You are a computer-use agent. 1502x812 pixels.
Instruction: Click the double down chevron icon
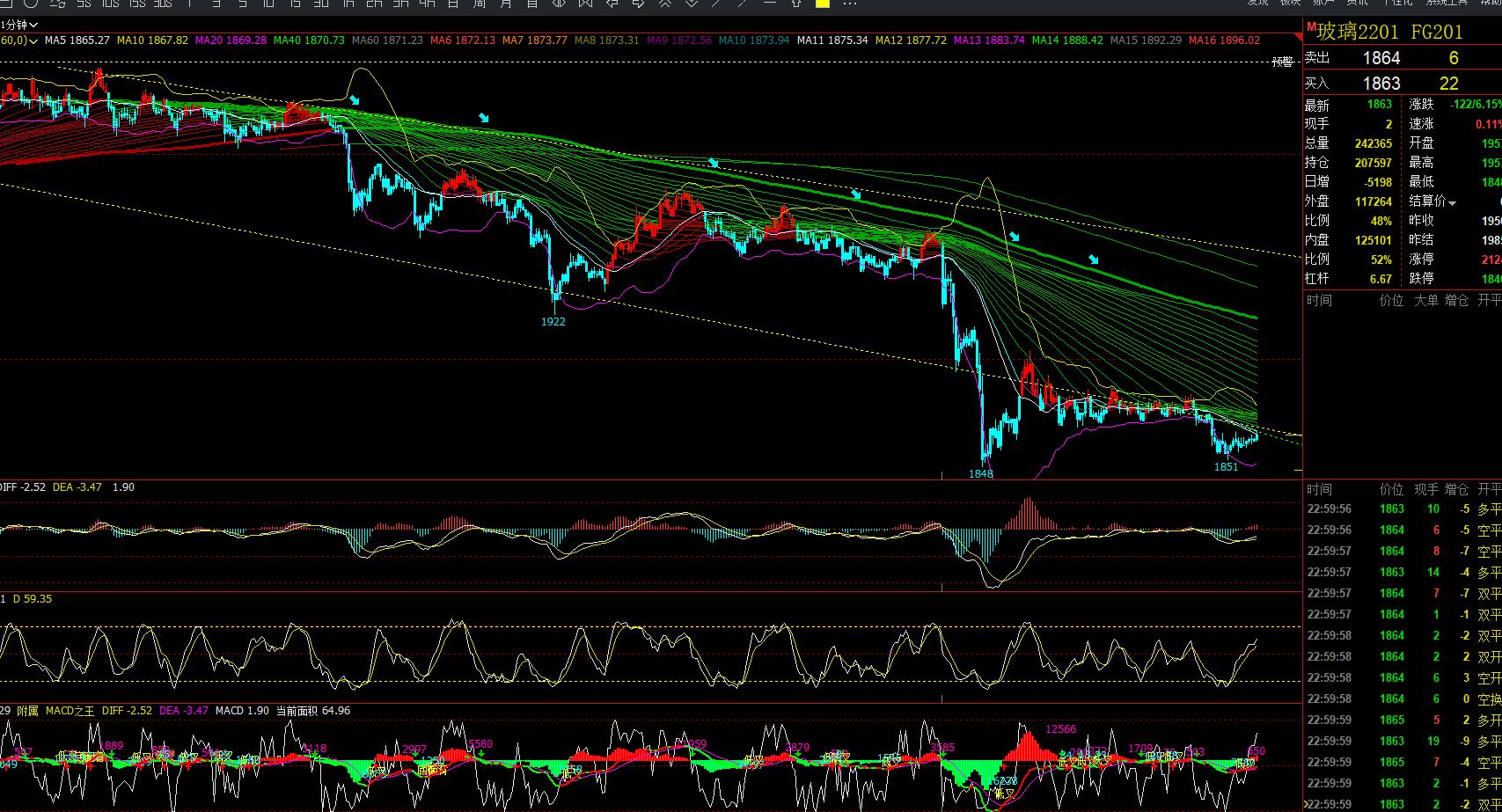692,4
